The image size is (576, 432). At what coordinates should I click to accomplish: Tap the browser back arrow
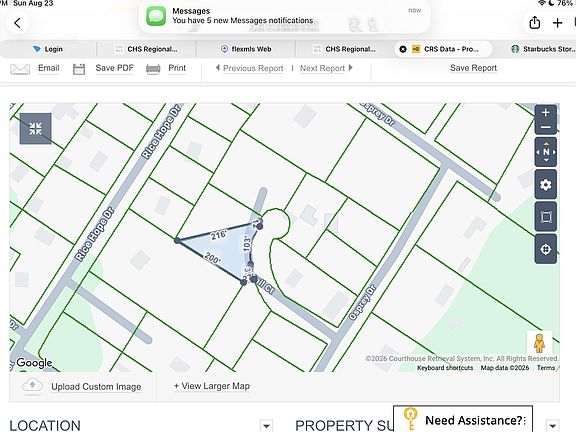[17, 23]
